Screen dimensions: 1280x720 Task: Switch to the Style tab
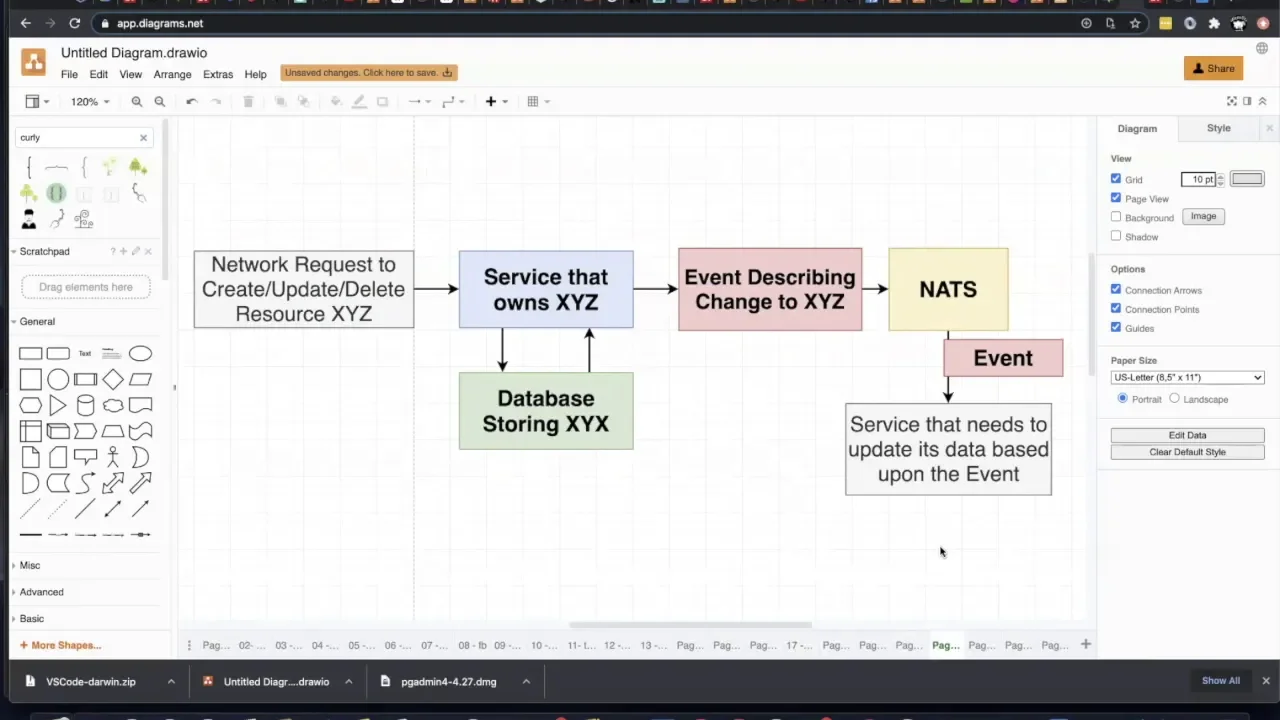pyautogui.click(x=1218, y=128)
